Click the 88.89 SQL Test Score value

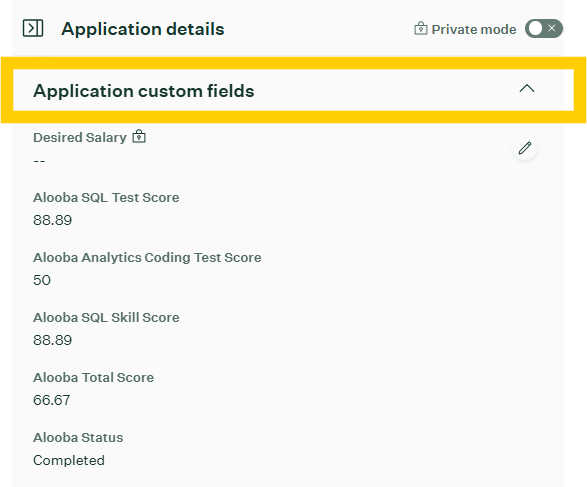coord(52,220)
